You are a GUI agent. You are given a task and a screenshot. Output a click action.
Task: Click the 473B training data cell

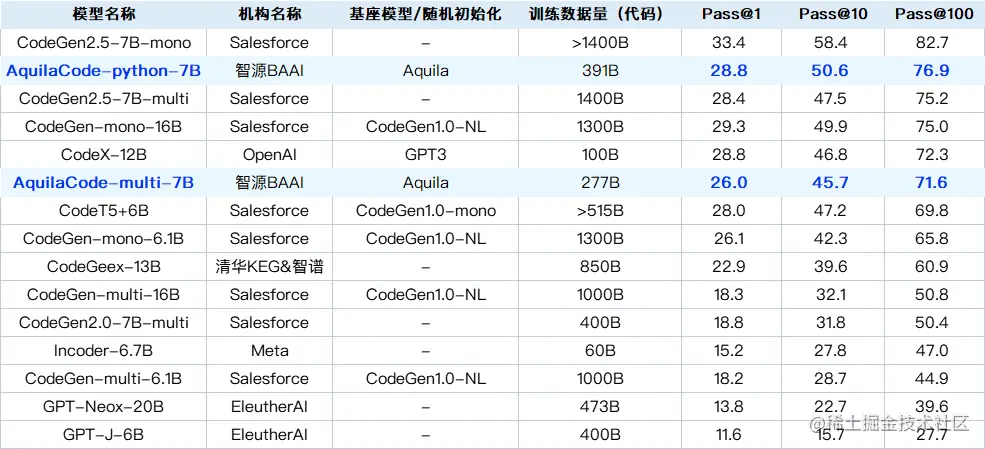click(600, 407)
